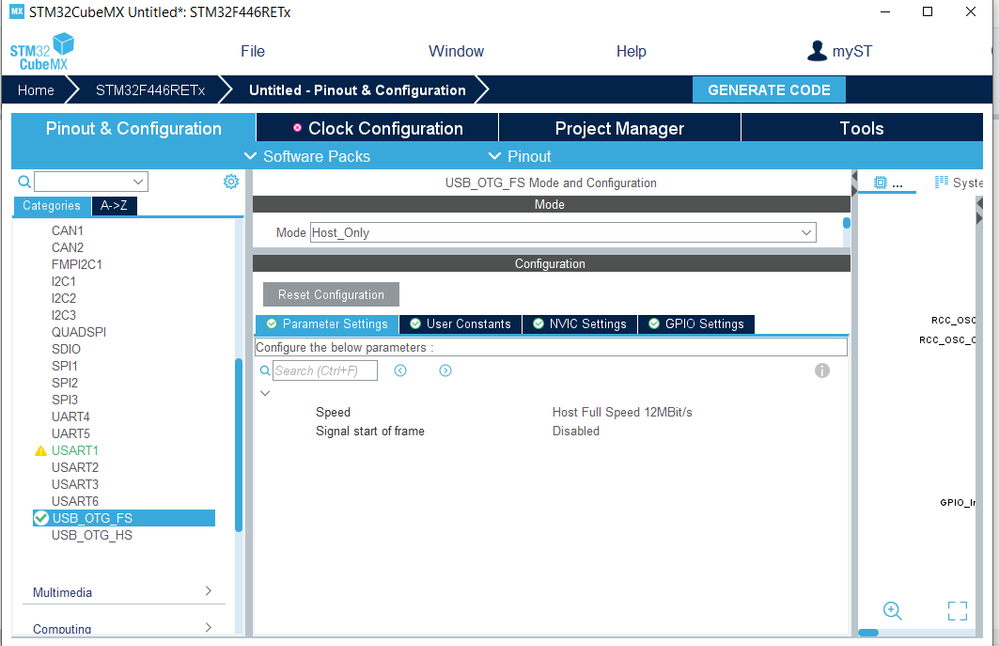Open the NVIC Settings tab
The height and width of the screenshot is (646, 999).
(579, 324)
